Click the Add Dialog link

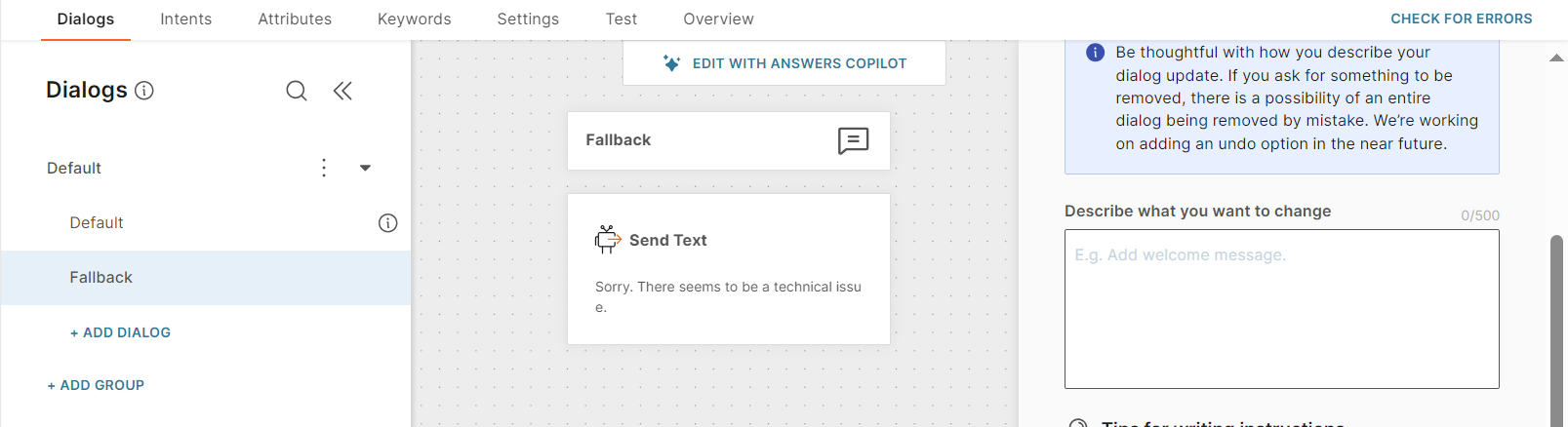(x=120, y=332)
